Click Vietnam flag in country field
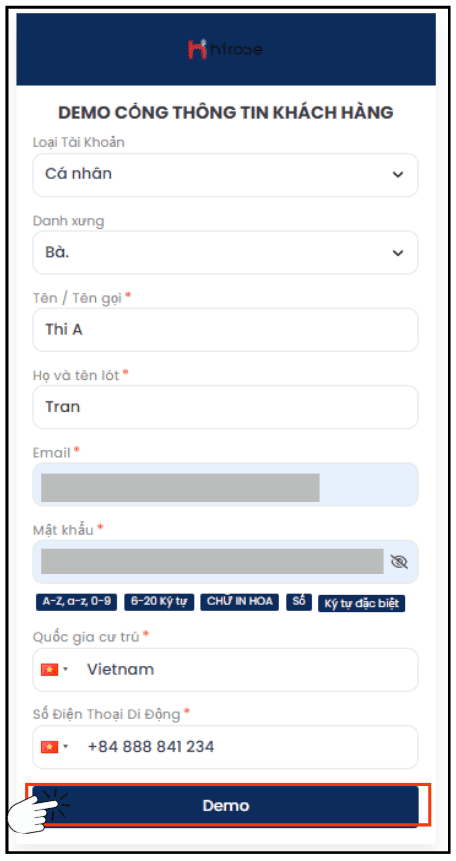The height and width of the screenshot is (861, 456). coord(49,670)
